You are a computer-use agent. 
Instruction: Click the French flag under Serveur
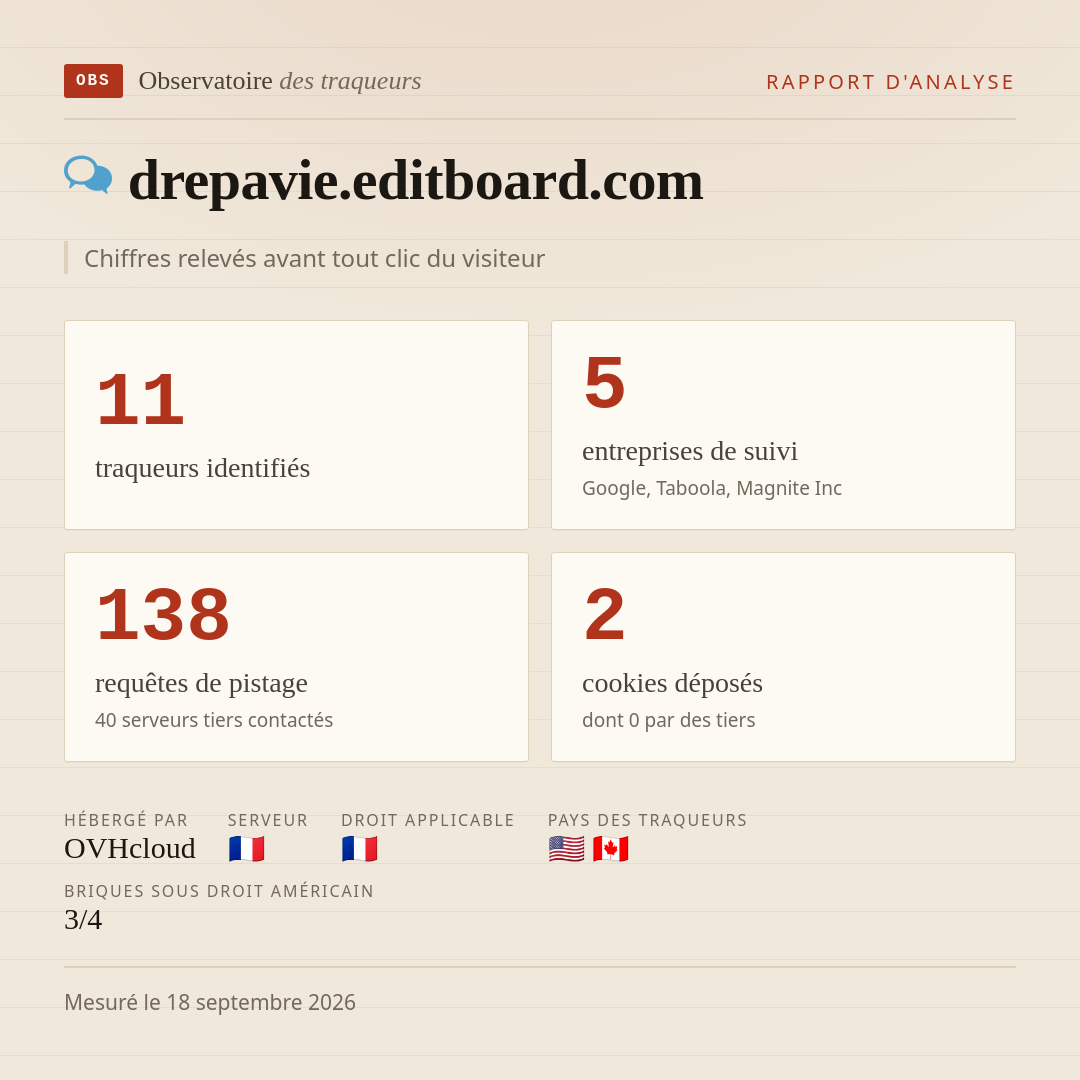247,849
